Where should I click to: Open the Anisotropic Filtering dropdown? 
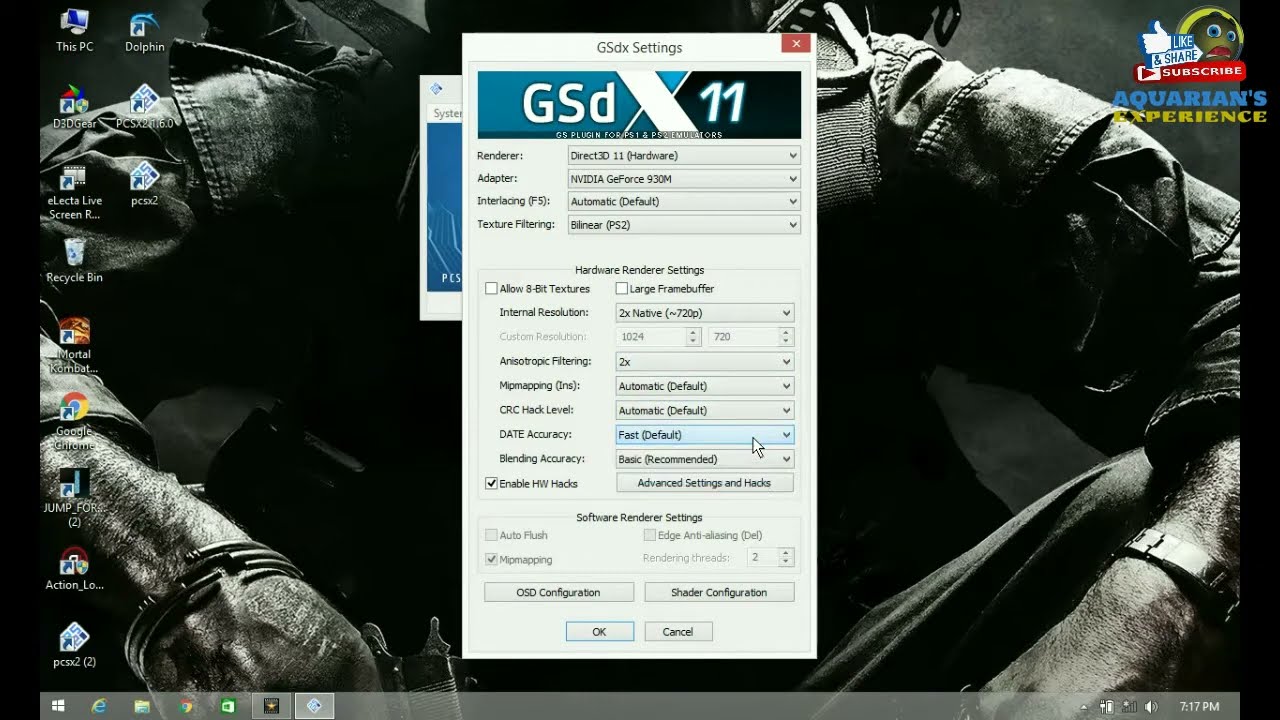pos(705,362)
